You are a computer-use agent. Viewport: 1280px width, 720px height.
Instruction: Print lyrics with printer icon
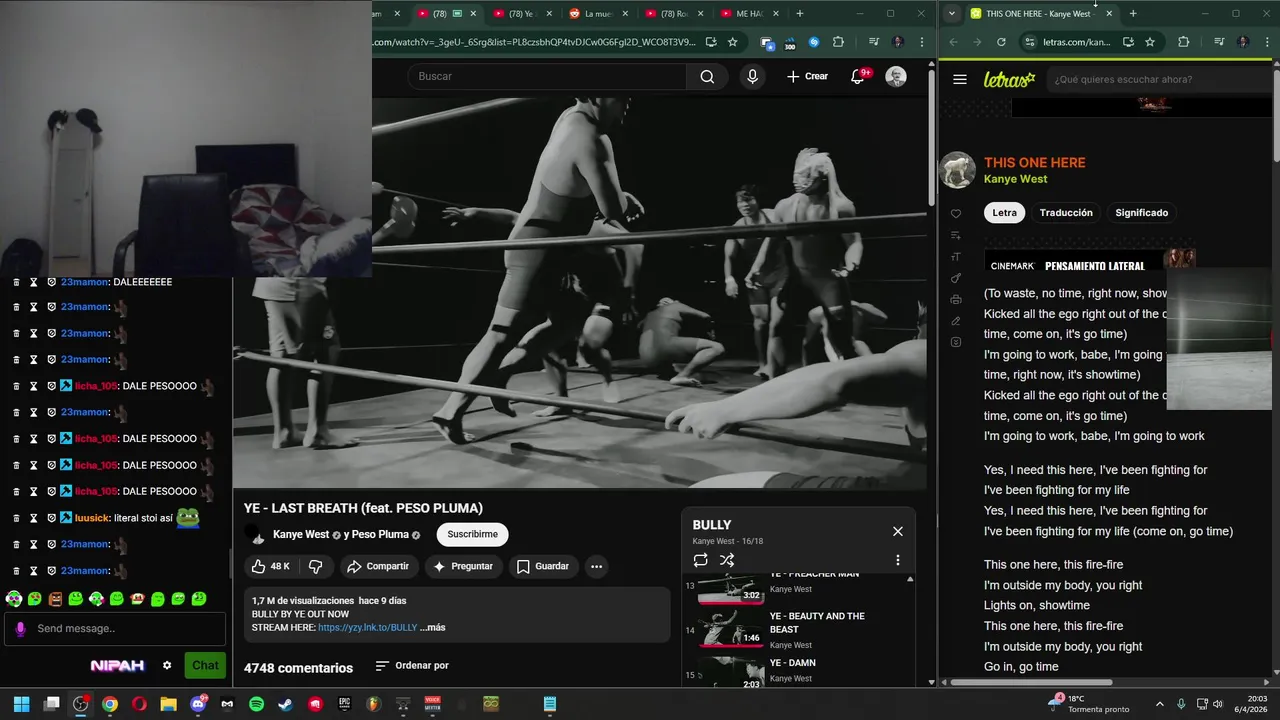point(956,299)
